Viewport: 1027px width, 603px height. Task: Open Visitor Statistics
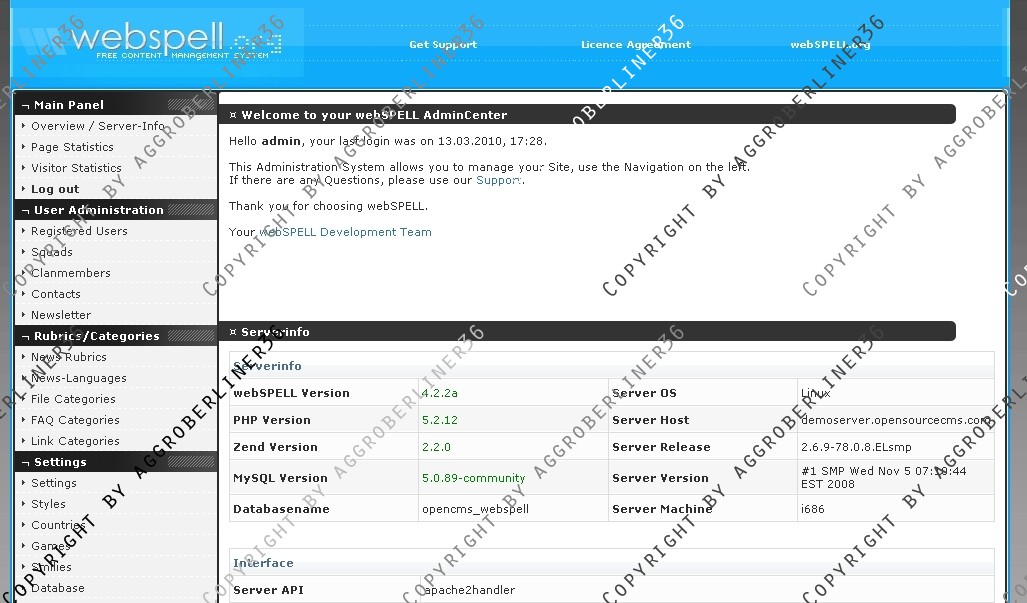pyautogui.click(x=76, y=168)
